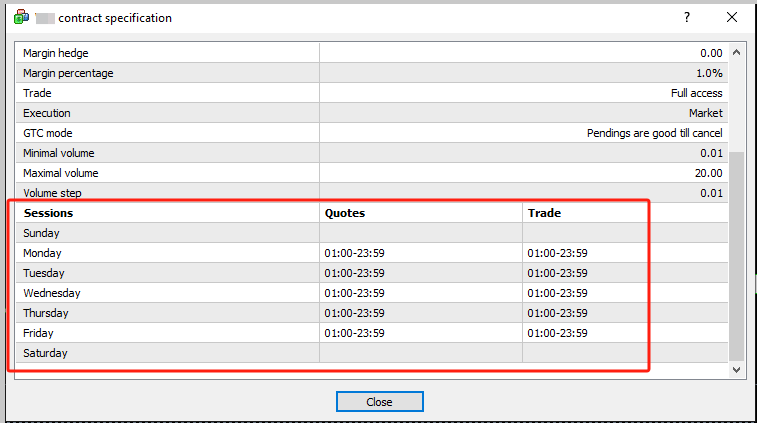The height and width of the screenshot is (423, 757).
Task: Click the scrollbar up arrow
Action: [x=737, y=53]
